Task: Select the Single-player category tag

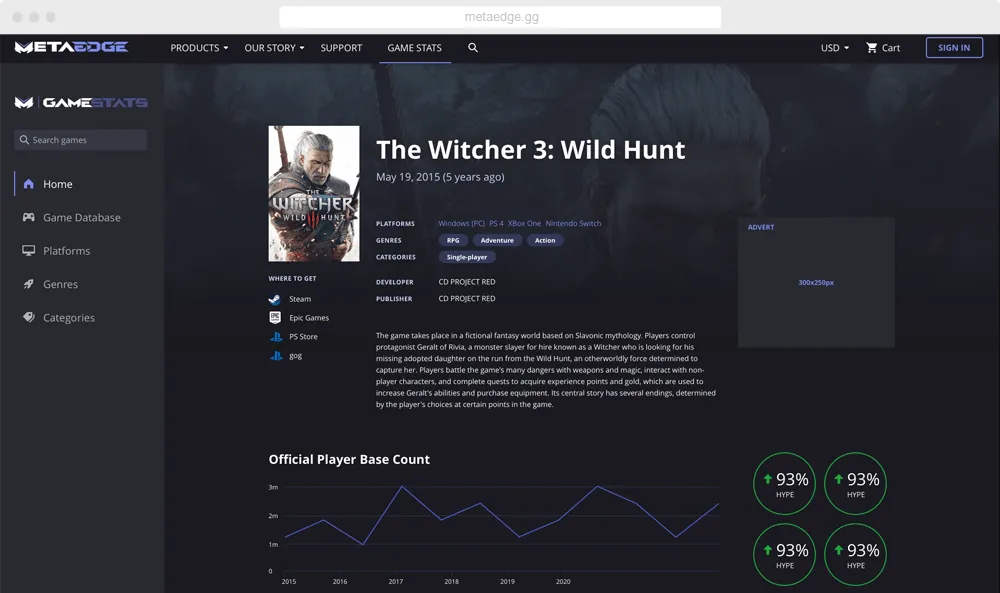Action: (x=467, y=257)
